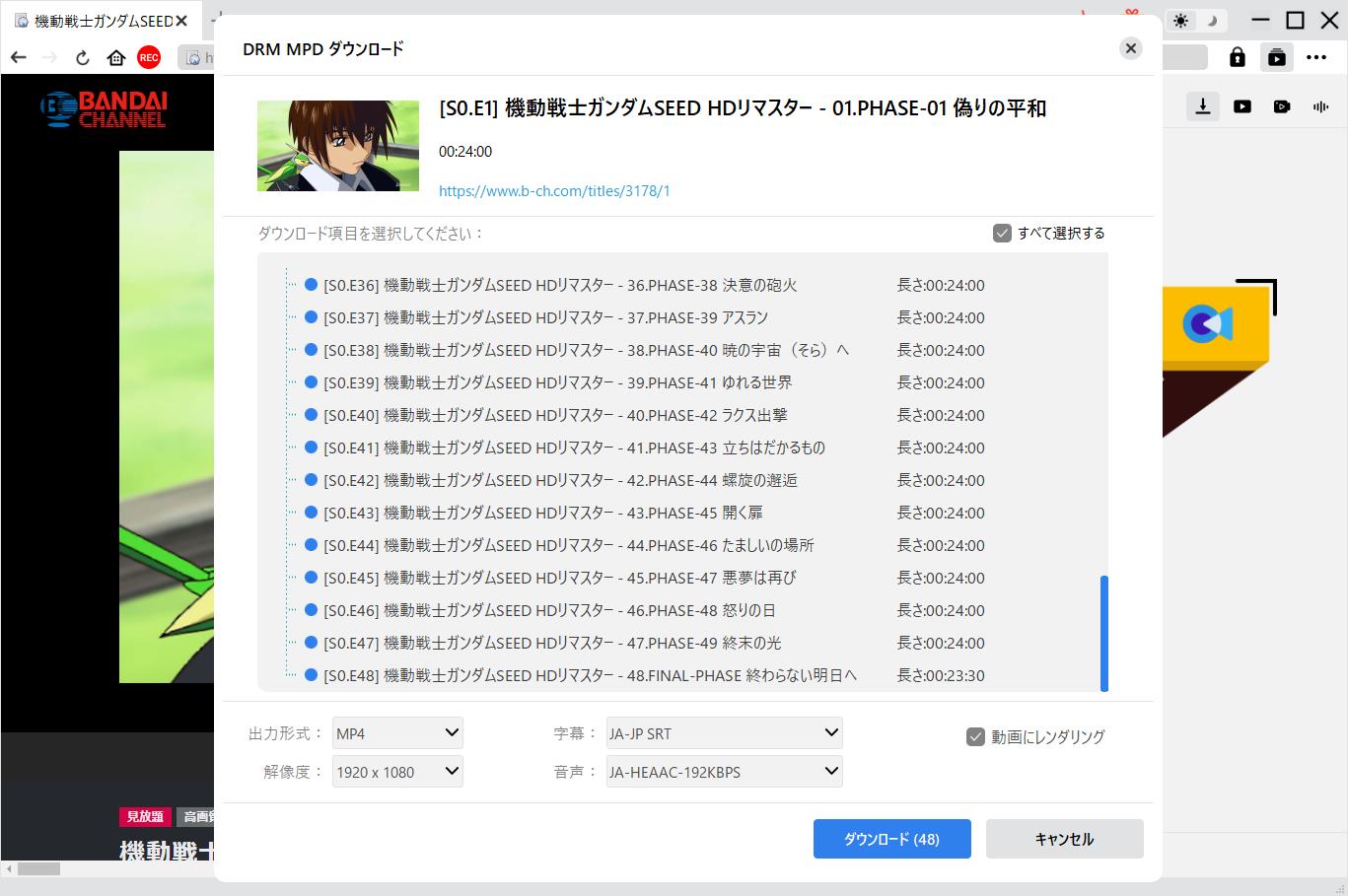Image resolution: width=1348 pixels, height=896 pixels.
Task: Expand the 出力形式 MP4 dropdown
Action: (x=397, y=733)
